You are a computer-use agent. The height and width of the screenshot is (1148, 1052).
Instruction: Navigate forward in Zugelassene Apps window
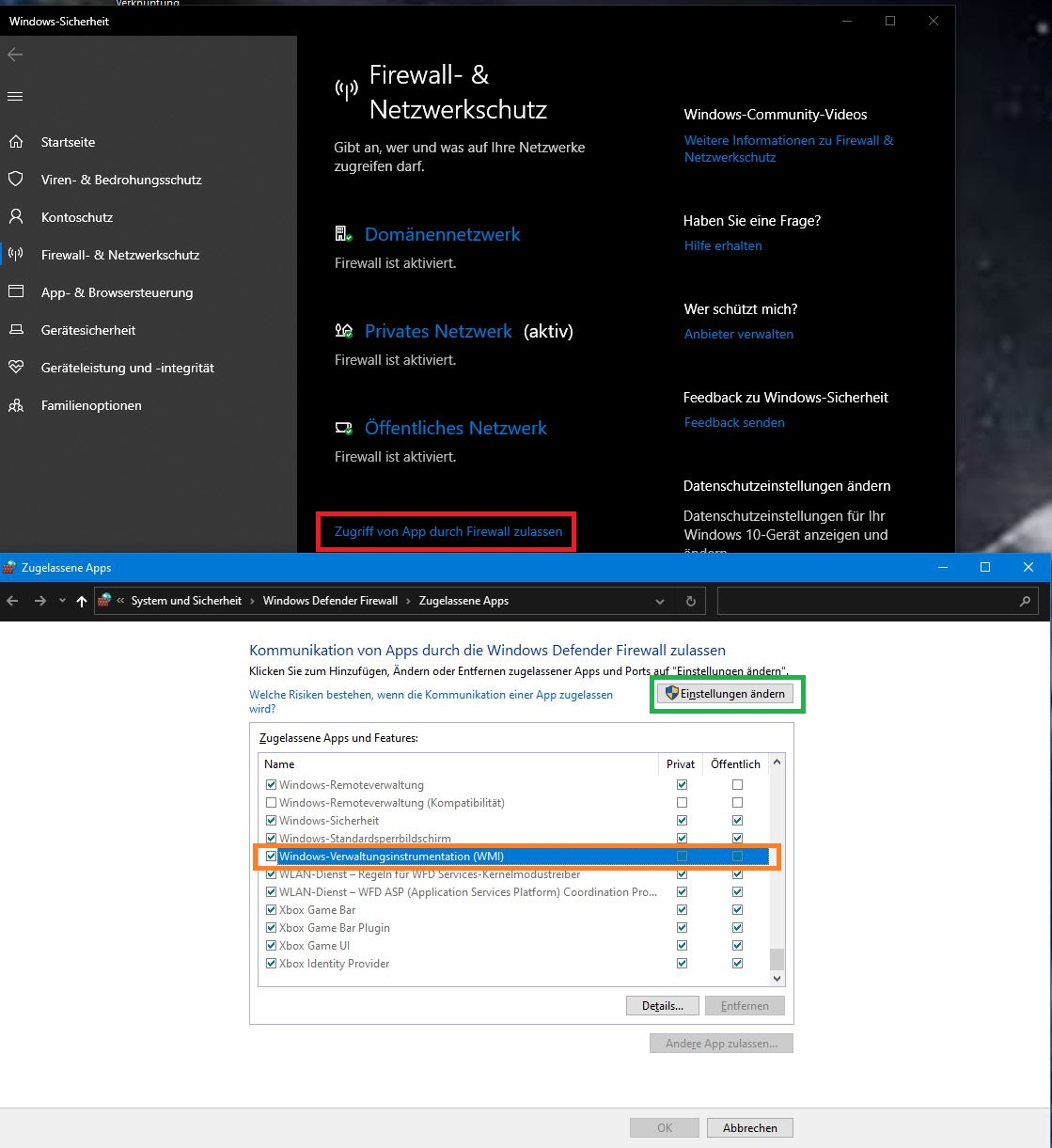coord(39,601)
